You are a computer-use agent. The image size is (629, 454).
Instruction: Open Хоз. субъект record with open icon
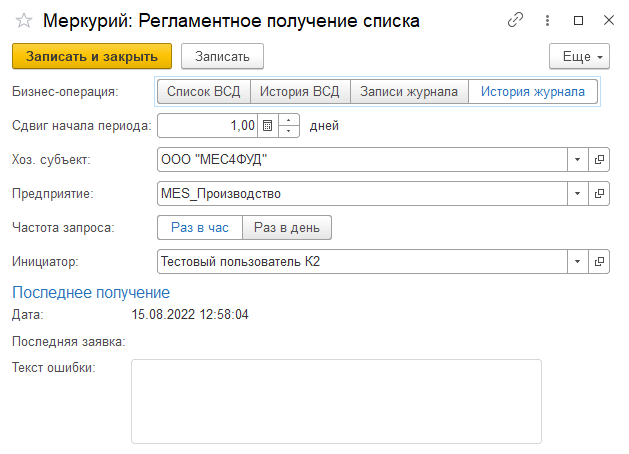pos(600,159)
